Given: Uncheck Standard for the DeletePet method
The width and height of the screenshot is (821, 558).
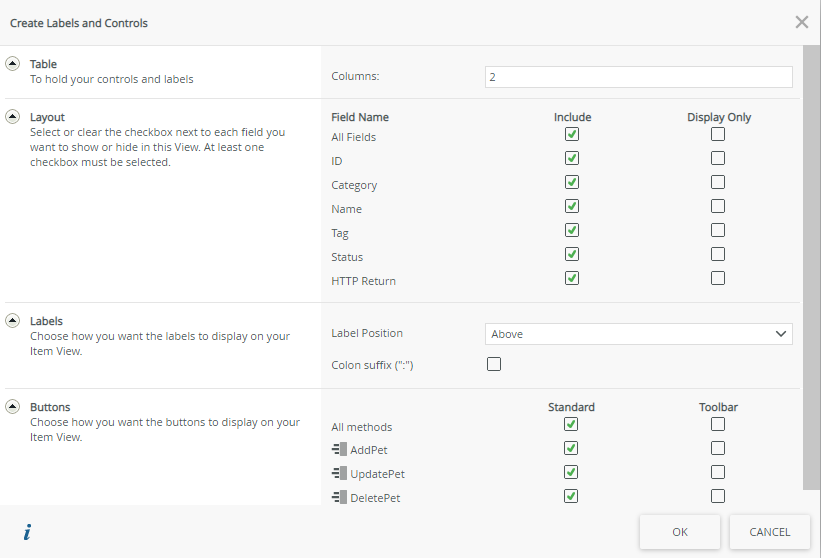Looking at the screenshot, I should coord(572,496).
